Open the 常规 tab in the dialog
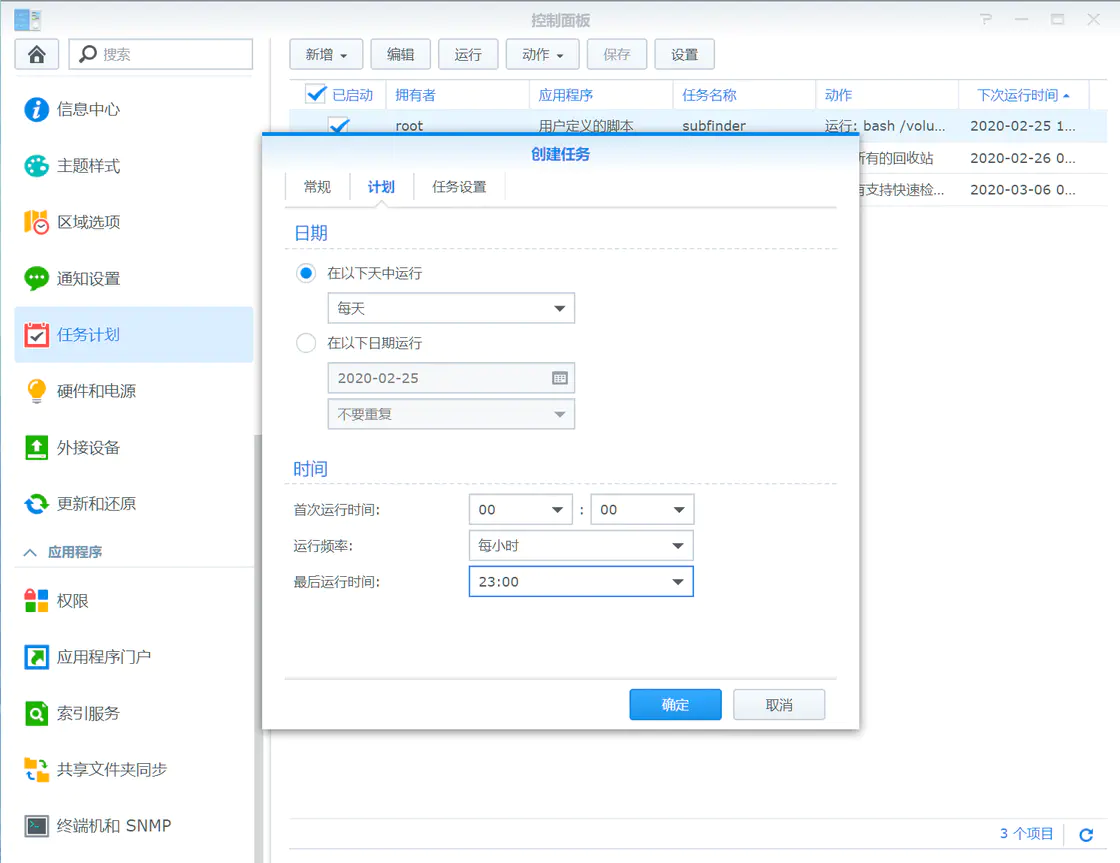 coord(317,186)
